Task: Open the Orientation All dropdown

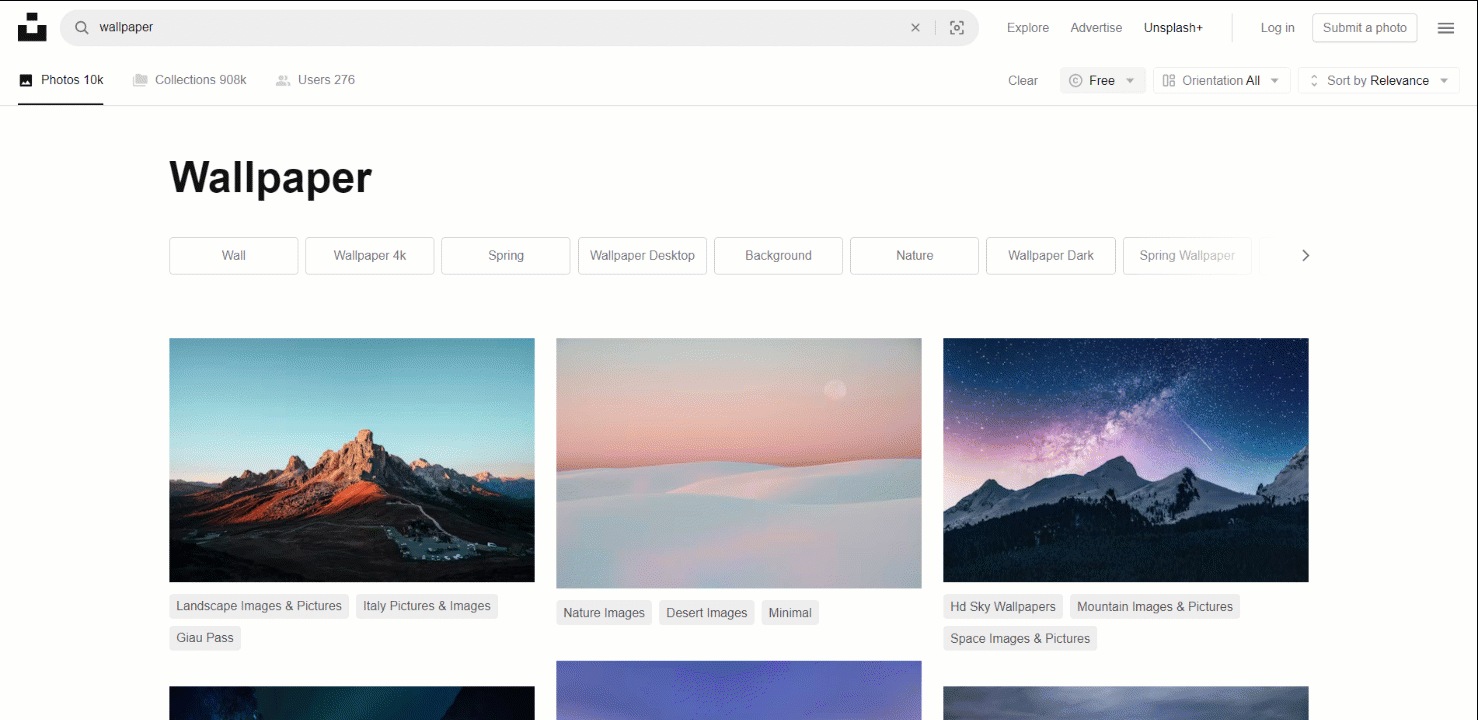Action: click(x=1221, y=80)
